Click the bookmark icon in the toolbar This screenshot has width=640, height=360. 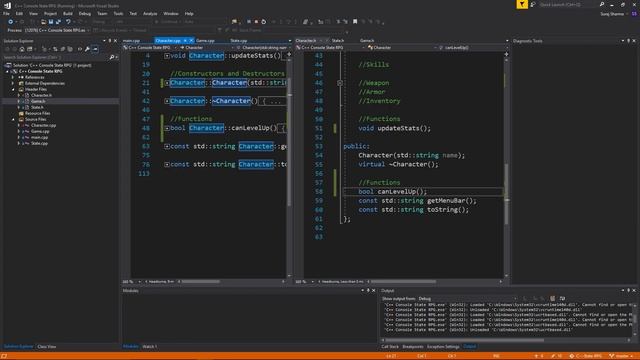pos(355,22)
